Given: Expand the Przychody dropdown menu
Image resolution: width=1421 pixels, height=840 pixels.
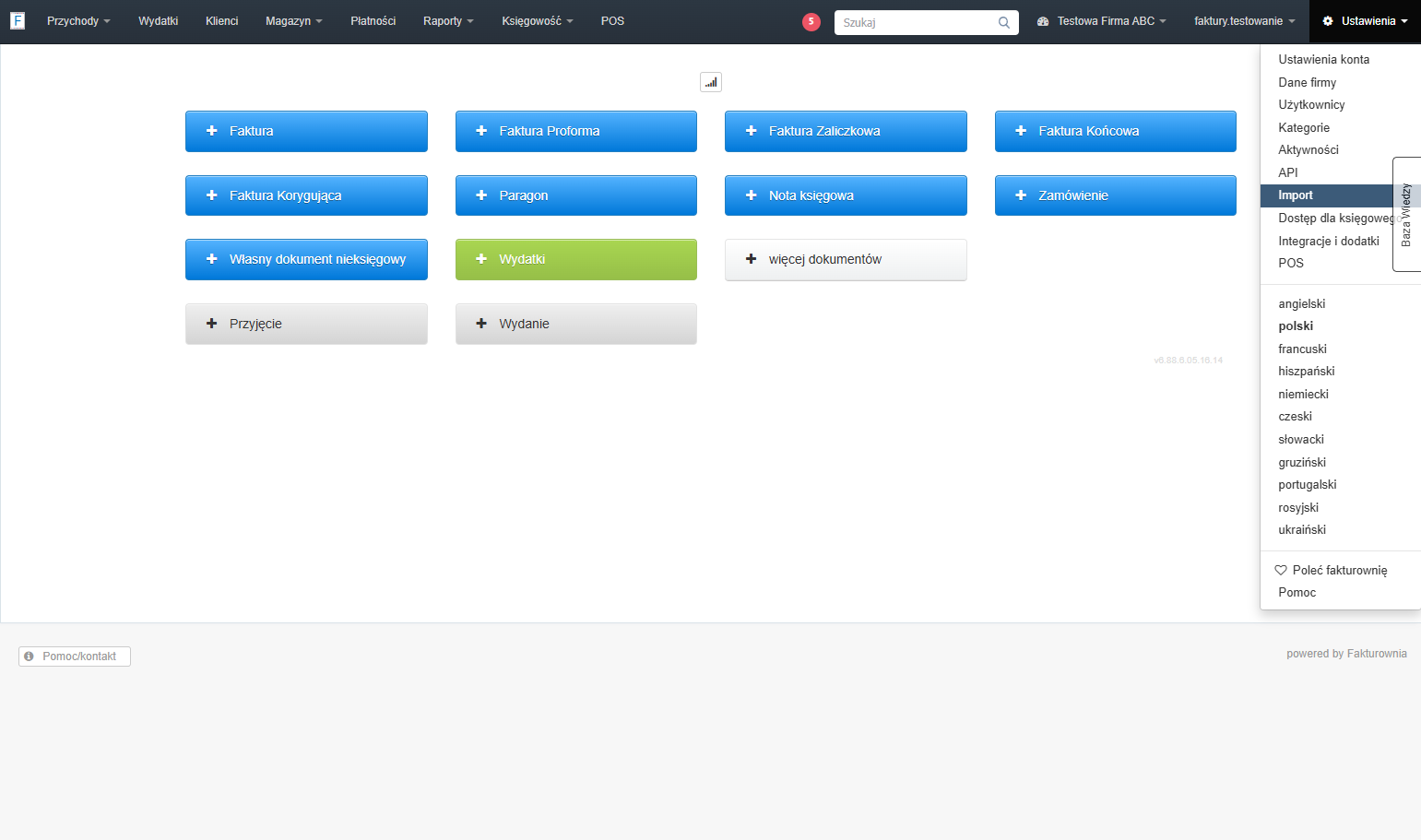Looking at the screenshot, I should pos(78,21).
